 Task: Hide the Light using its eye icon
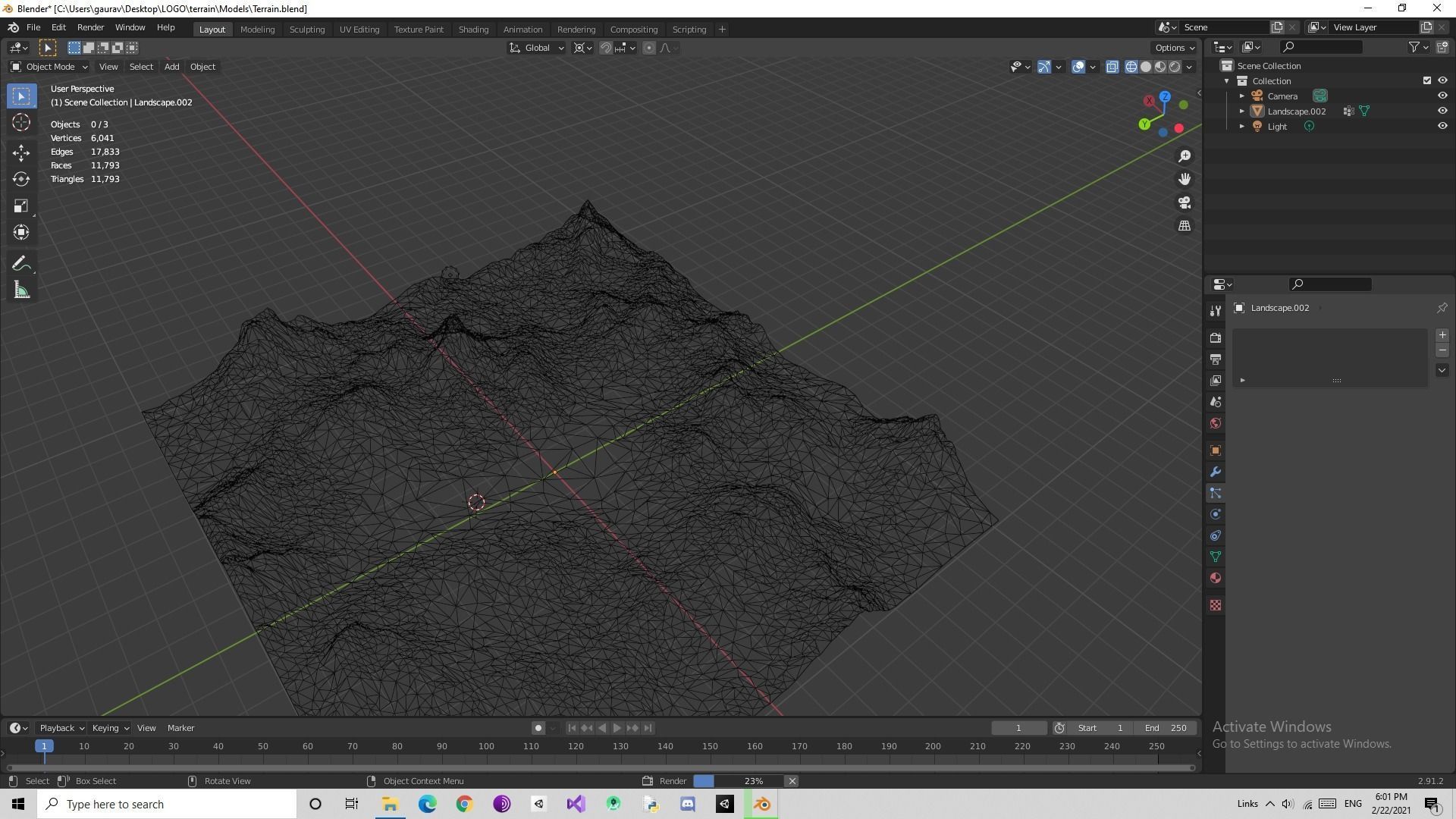coord(1442,126)
